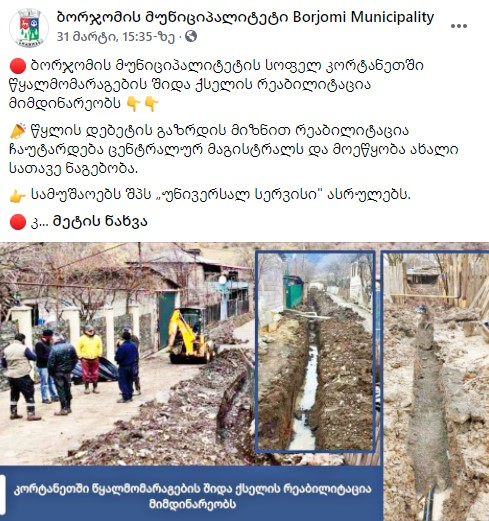
Task: Open the middle photo of water-filled trench
Action: click(315, 352)
